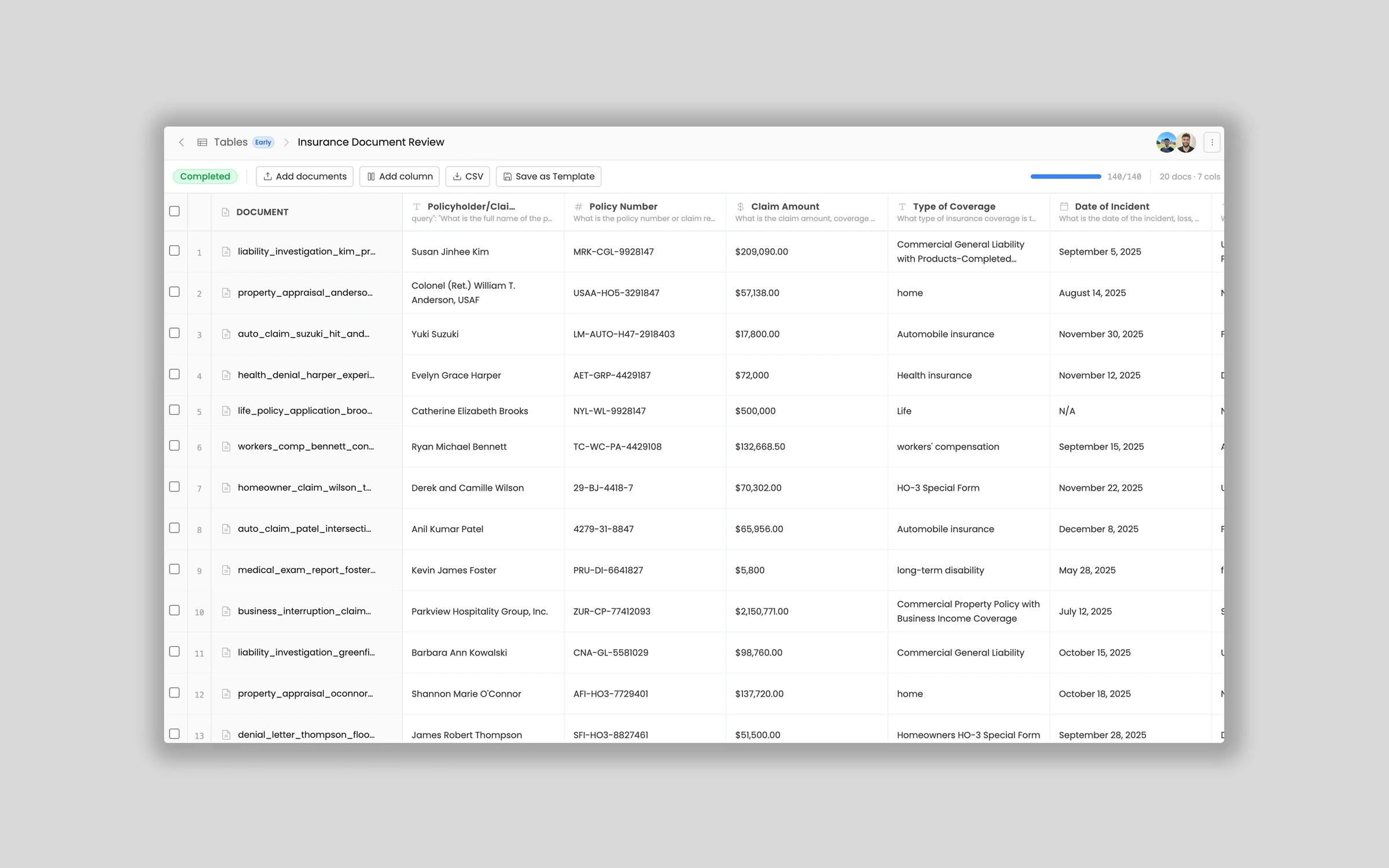Select the Insurance Document Review title
This screenshot has height=868, width=1389.
[x=370, y=142]
